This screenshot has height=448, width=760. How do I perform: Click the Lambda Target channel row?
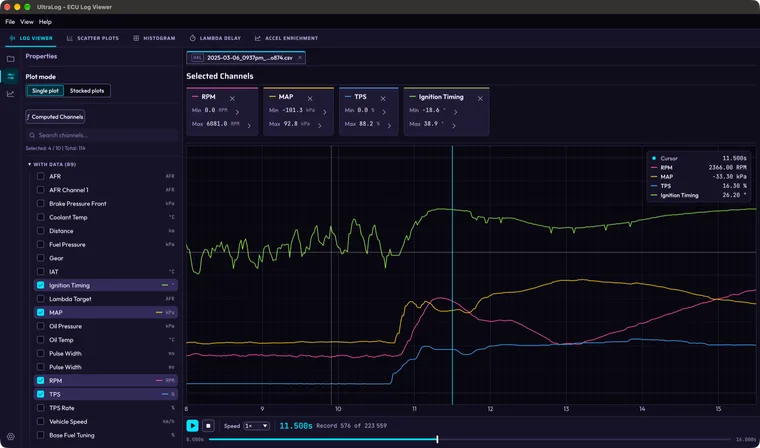106,299
